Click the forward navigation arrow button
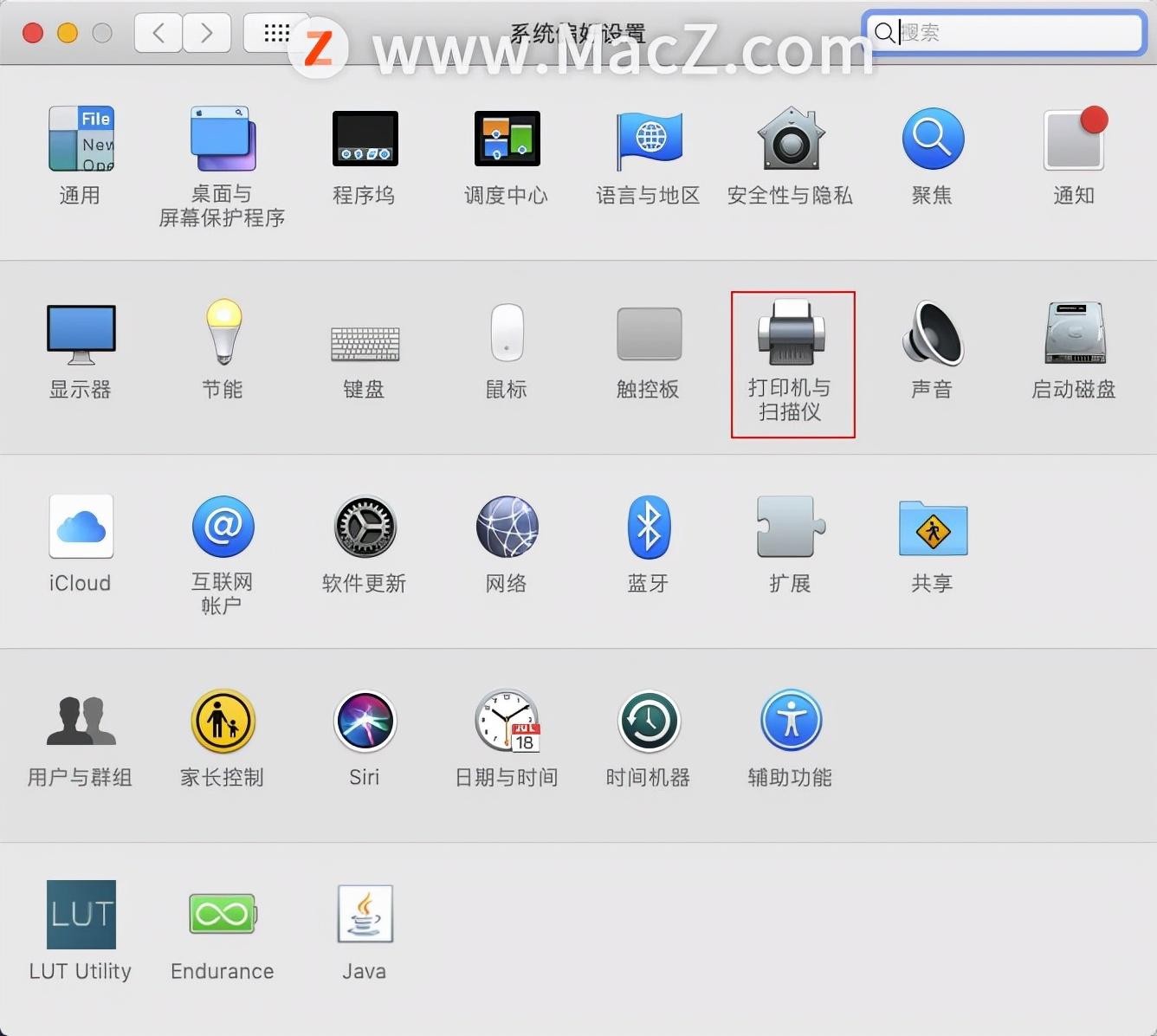1157x1036 pixels. pyautogui.click(x=206, y=33)
